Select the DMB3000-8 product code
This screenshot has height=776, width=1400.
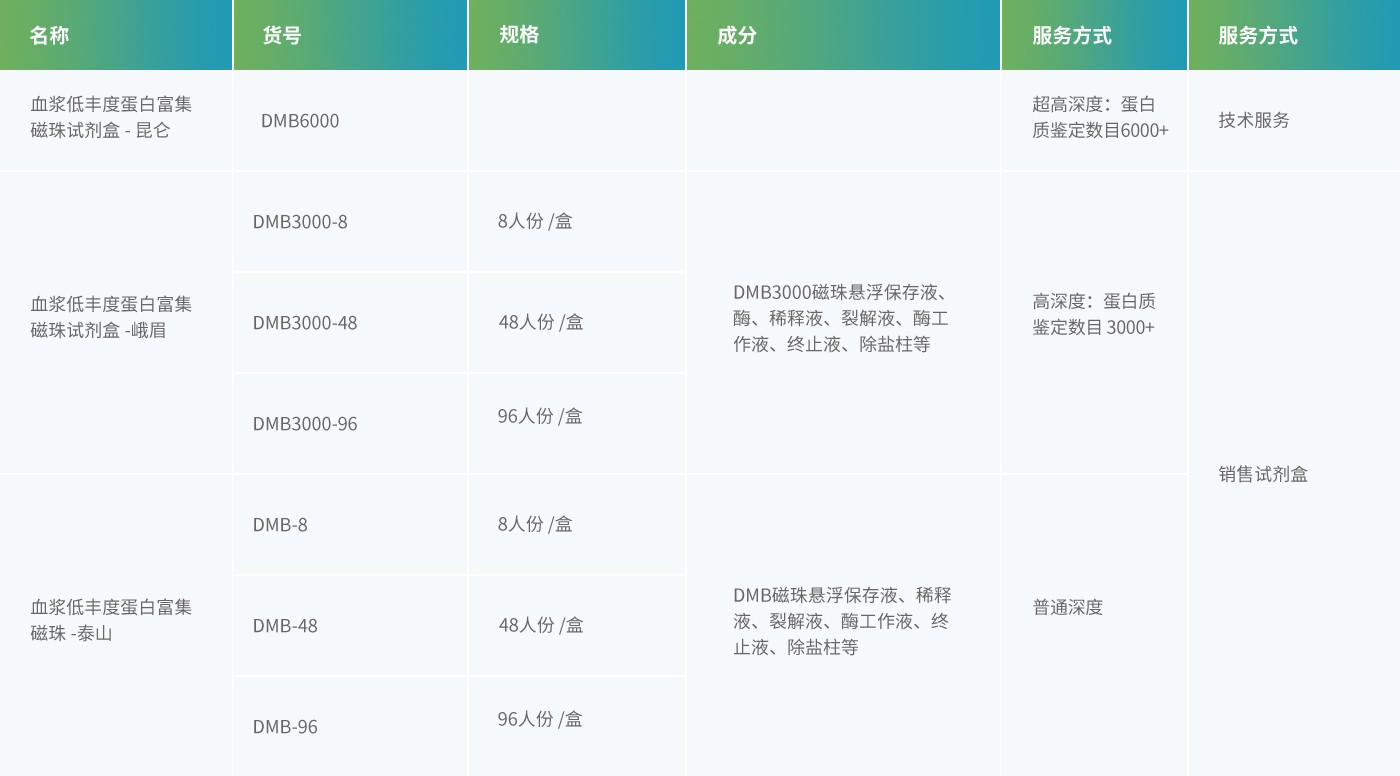[300, 222]
